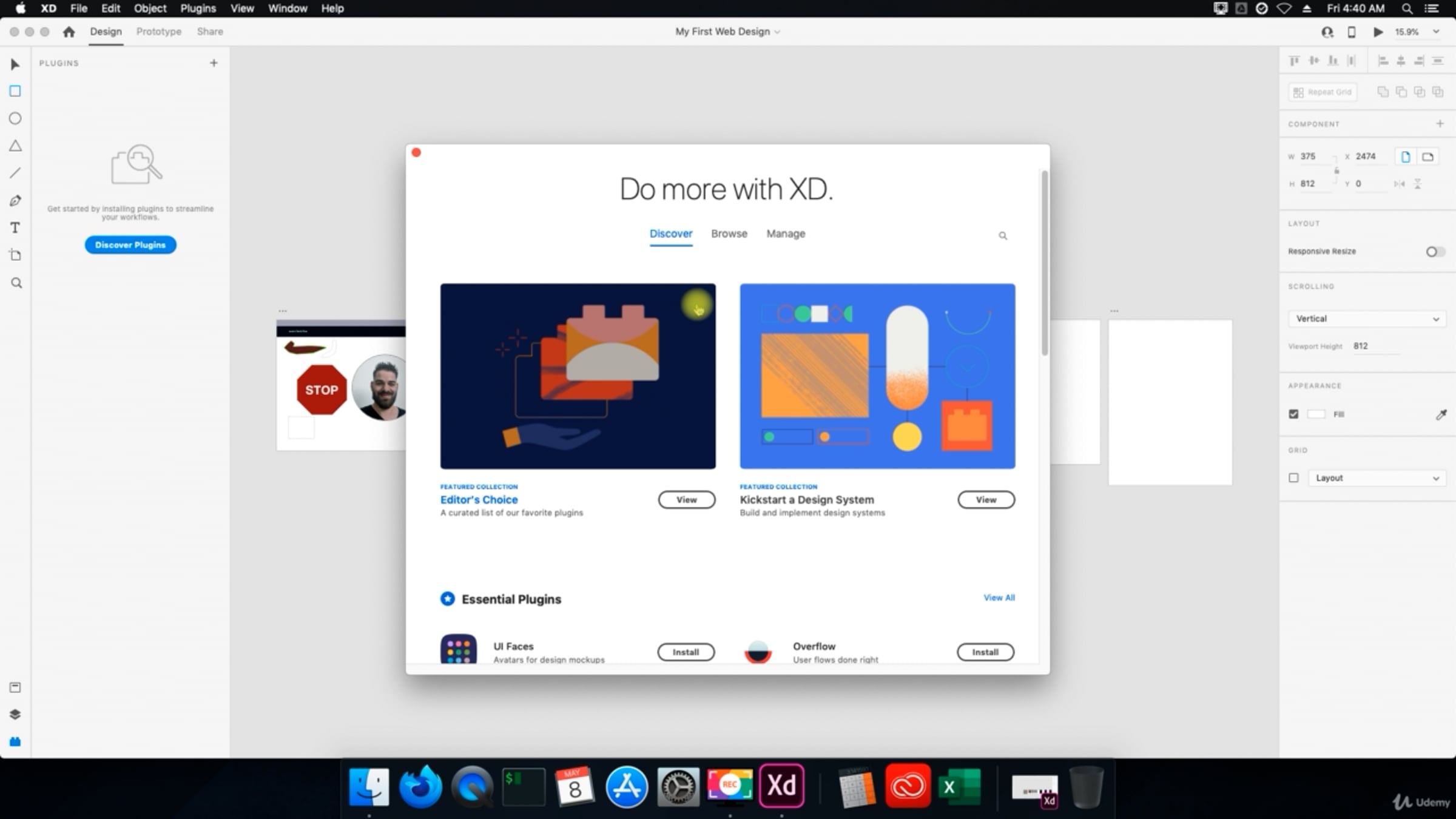Select the Rectangle tool
Screen dimensions: 1456x819
coord(15,91)
